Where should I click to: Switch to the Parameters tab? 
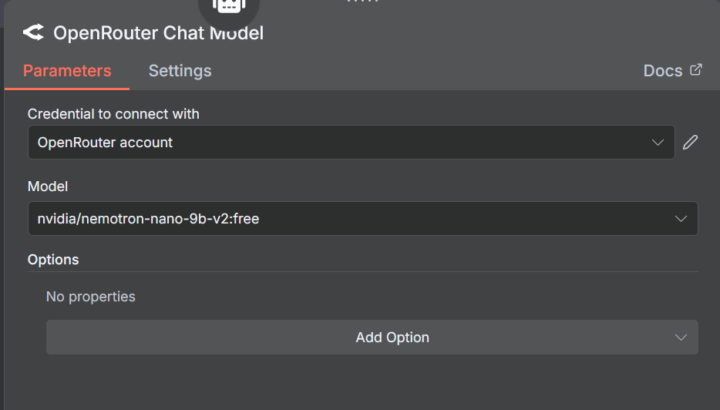click(x=67, y=71)
